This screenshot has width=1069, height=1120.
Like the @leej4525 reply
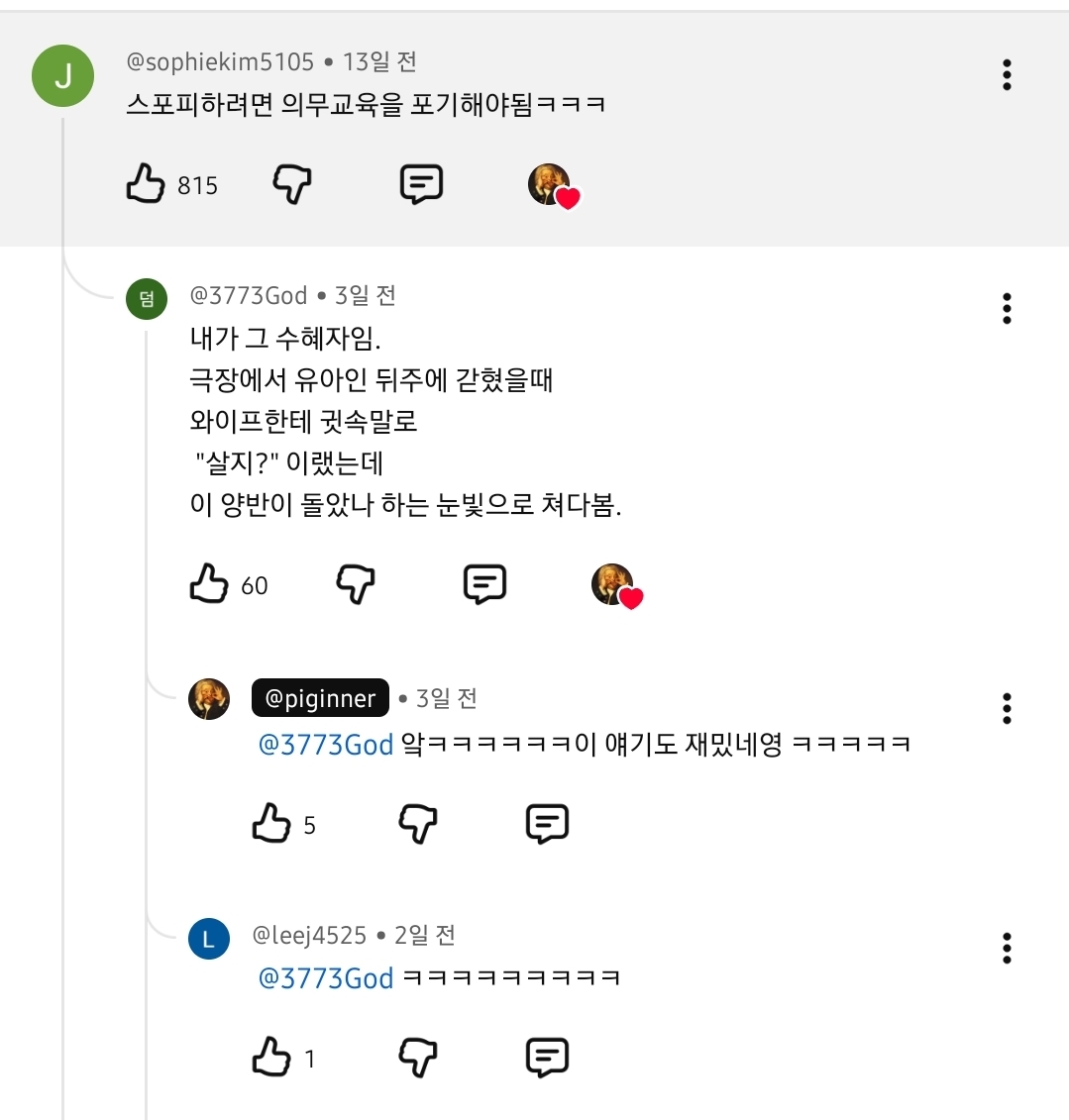tap(271, 1058)
